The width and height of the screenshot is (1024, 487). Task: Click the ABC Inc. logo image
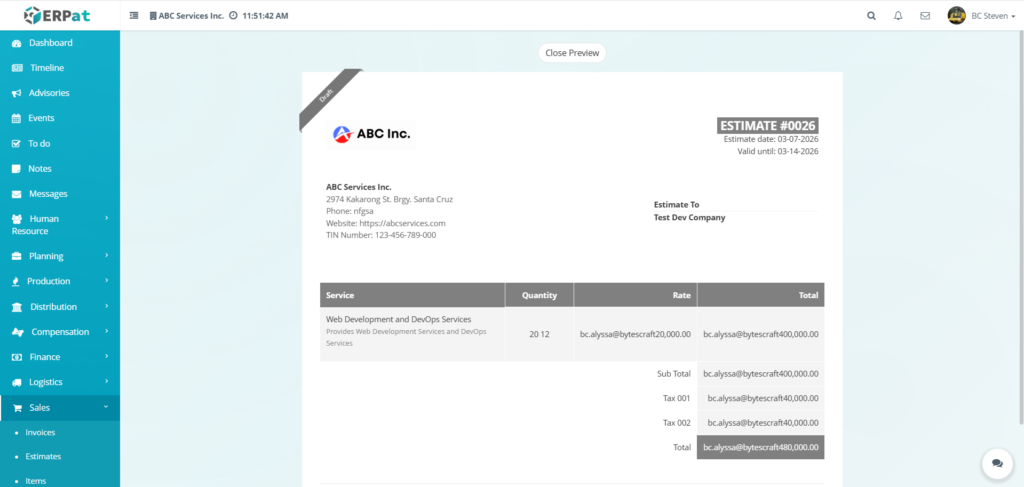pos(371,133)
